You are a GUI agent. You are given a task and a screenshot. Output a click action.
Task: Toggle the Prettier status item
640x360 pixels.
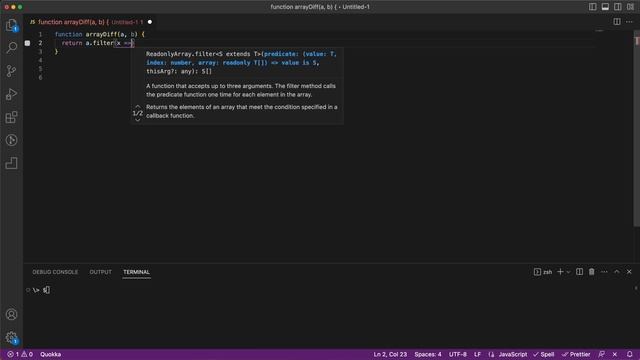pos(576,354)
